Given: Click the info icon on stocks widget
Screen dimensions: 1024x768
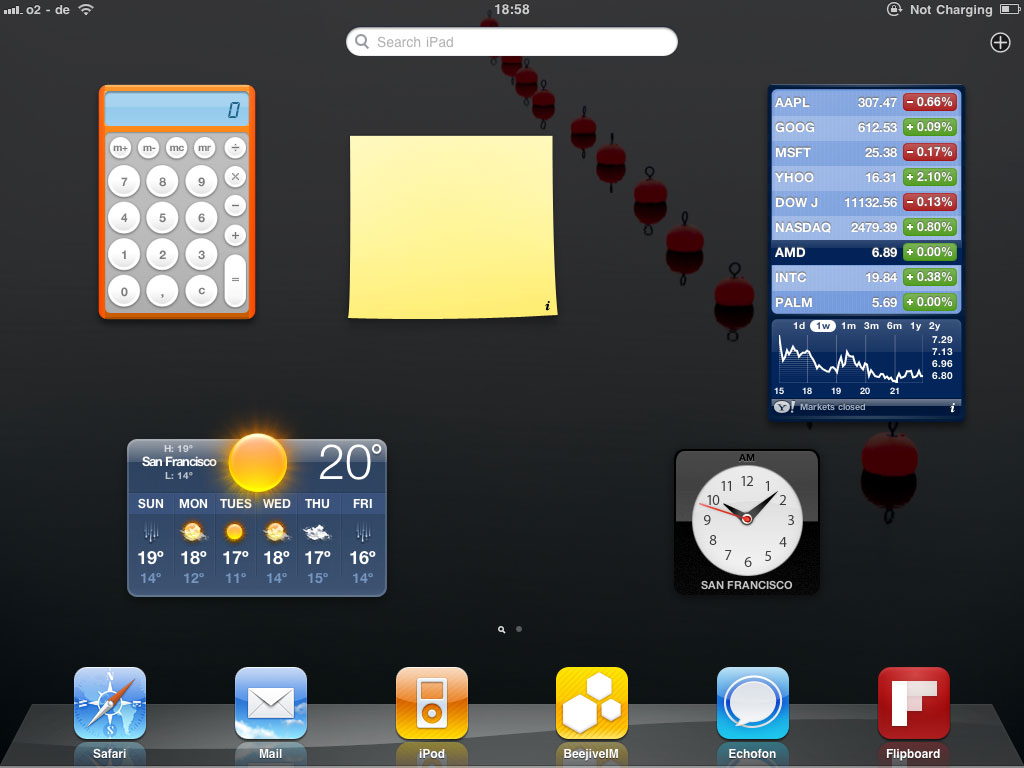Looking at the screenshot, I should (952, 408).
